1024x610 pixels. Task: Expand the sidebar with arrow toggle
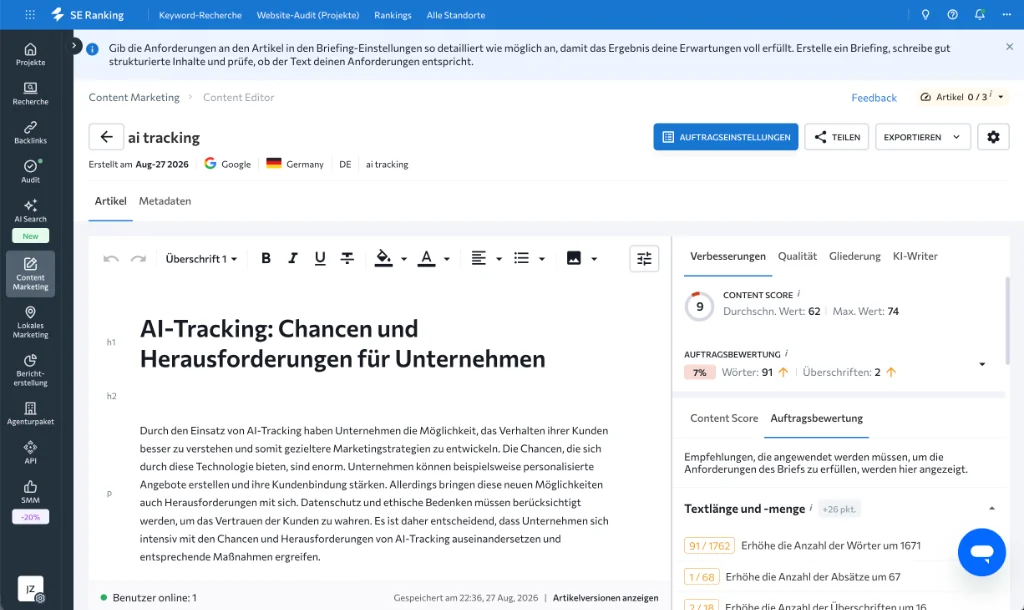(x=74, y=46)
